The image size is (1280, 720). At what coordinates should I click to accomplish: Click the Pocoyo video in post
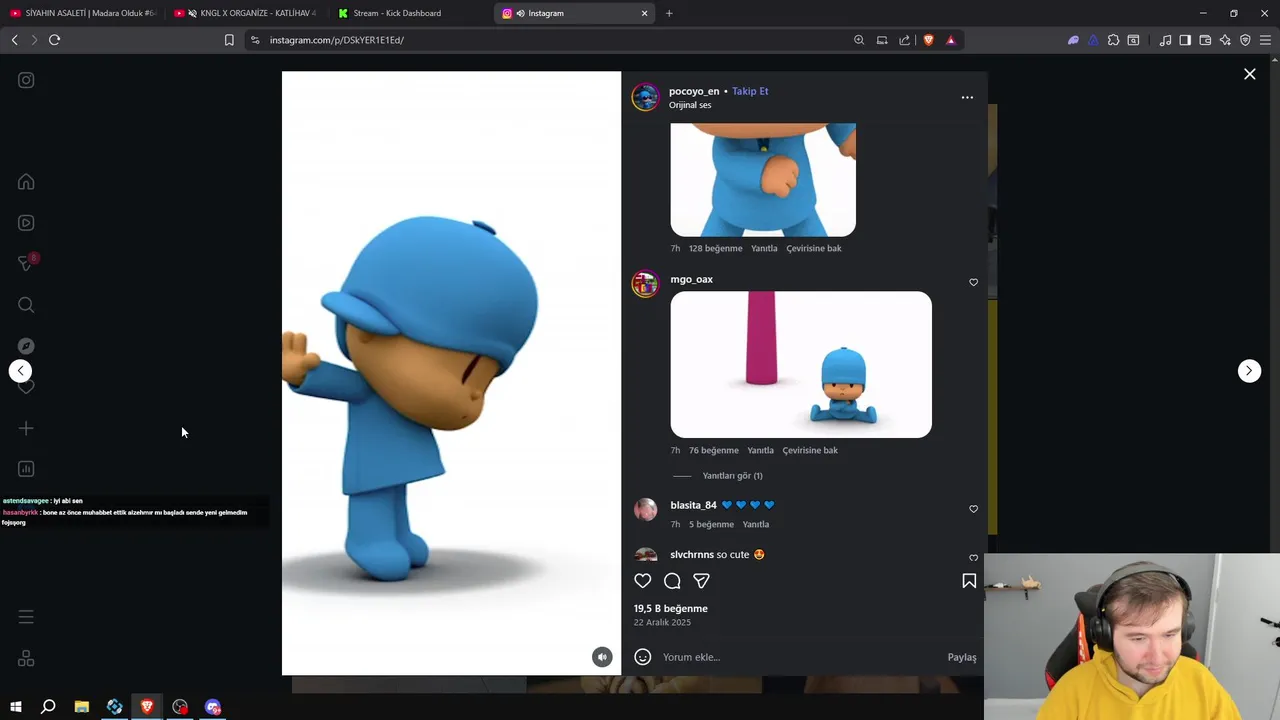tap(451, 373)
